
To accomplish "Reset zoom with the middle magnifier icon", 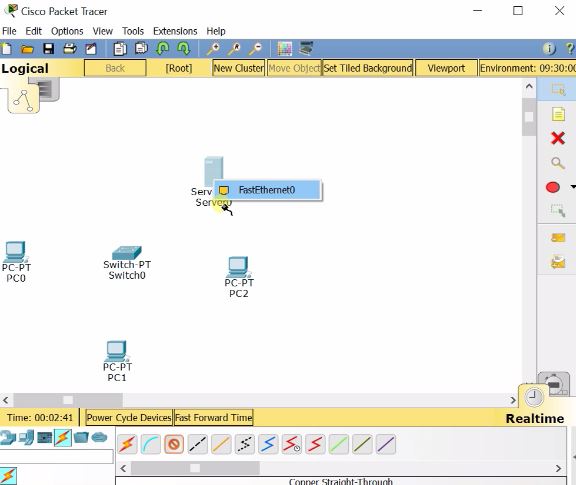I will click(234, 48).
